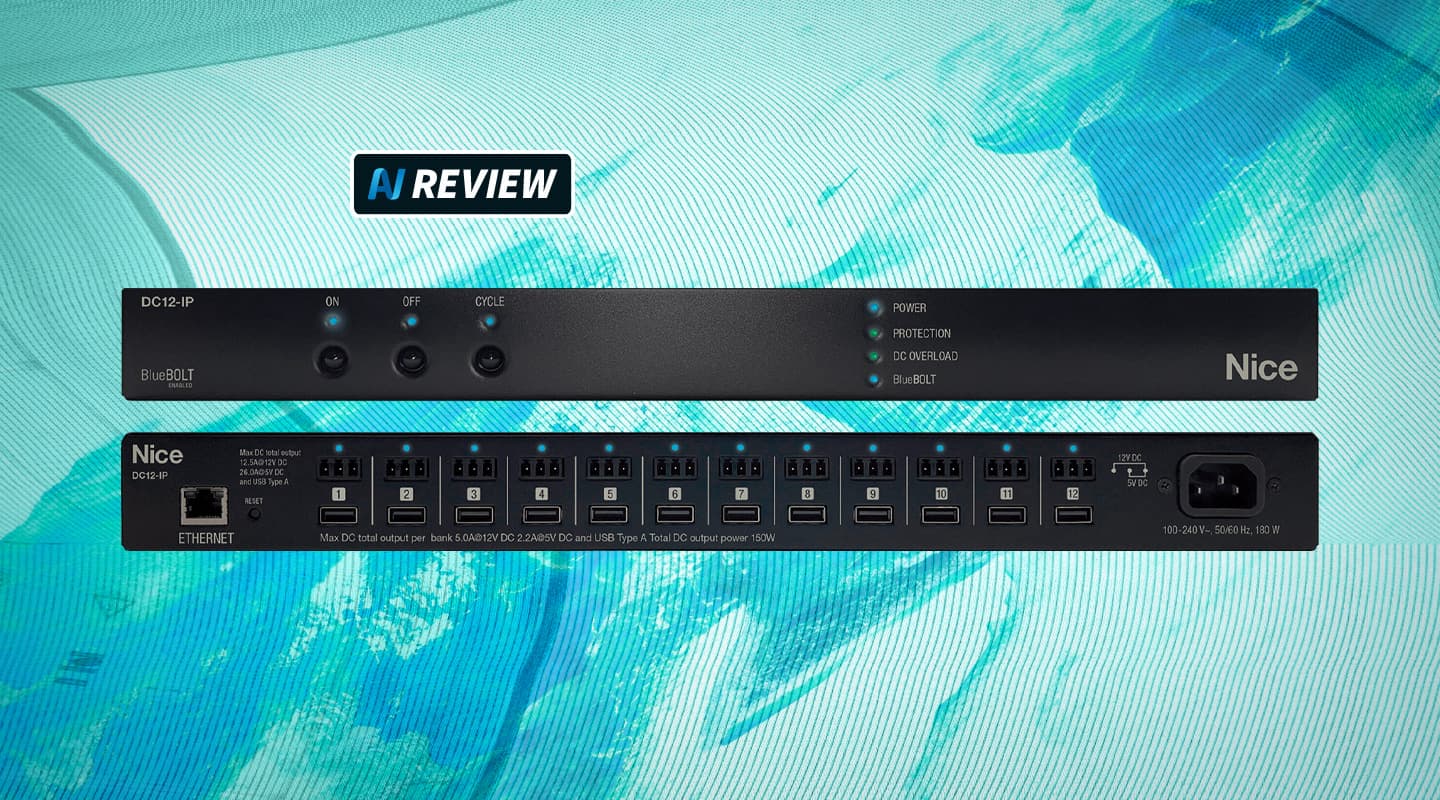Click the '12.5A@12V DC' specification text
Viewport: 1440px width, 800px height.
265,462
